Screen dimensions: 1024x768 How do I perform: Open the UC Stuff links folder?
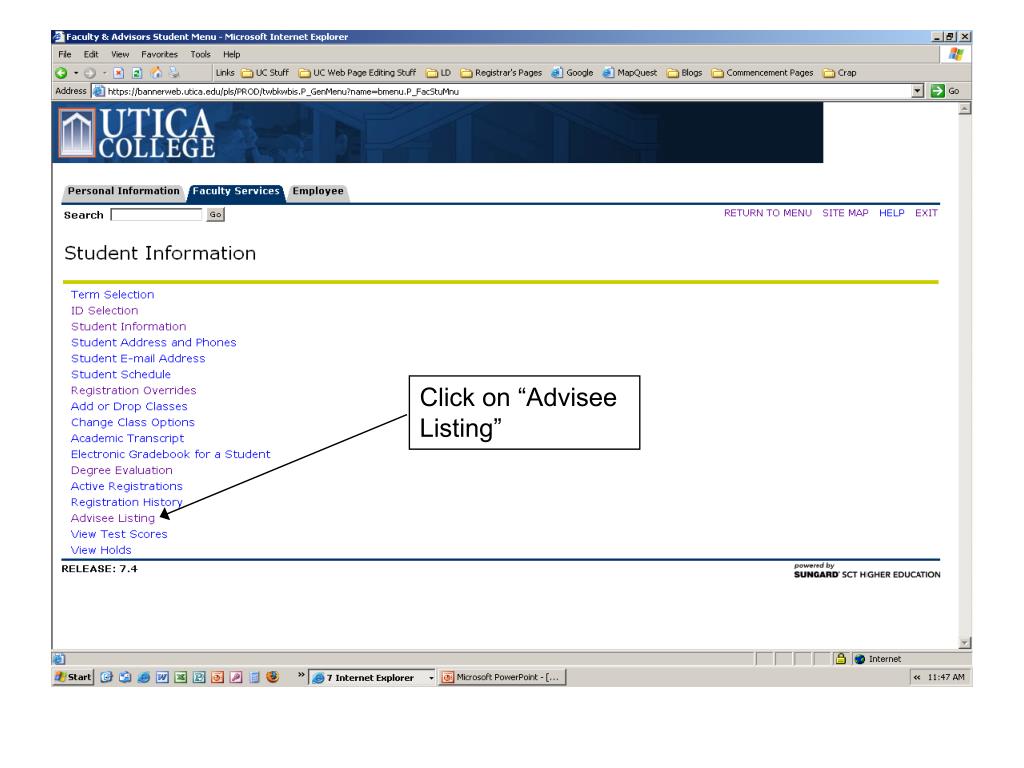coord(265,73)
